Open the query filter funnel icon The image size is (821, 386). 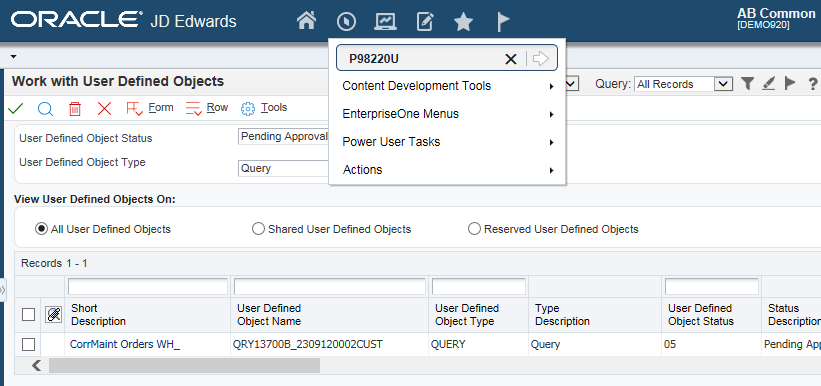[748, 83]
